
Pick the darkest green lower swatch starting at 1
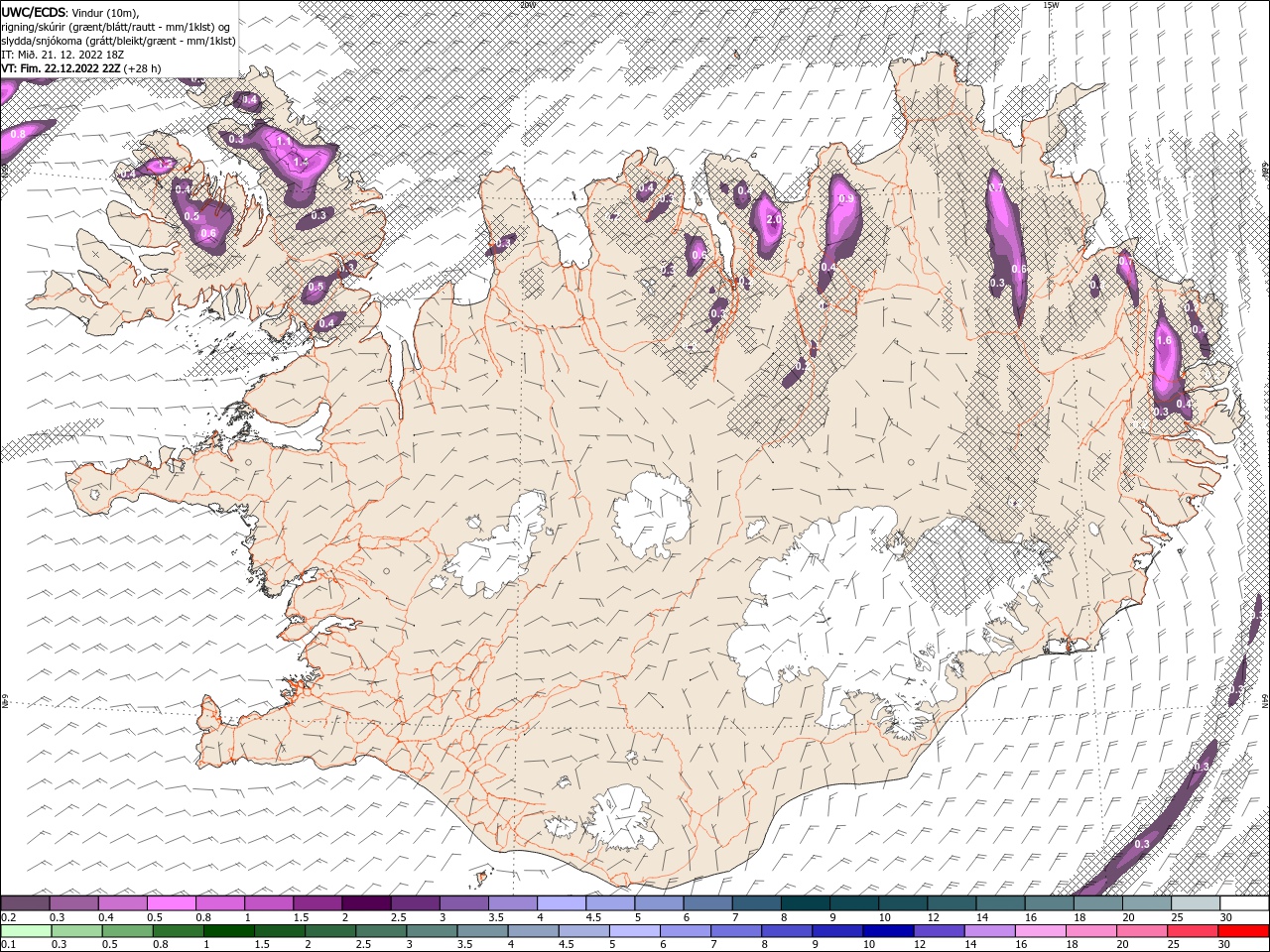pos(228,931)
